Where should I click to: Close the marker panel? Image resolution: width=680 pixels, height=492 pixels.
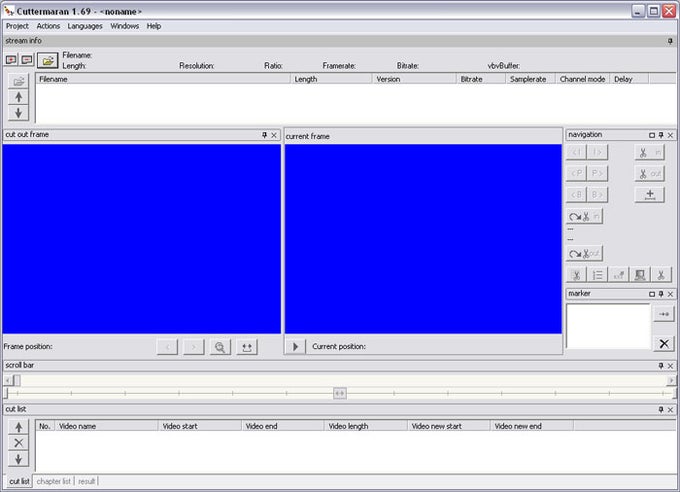coord(670,294)
